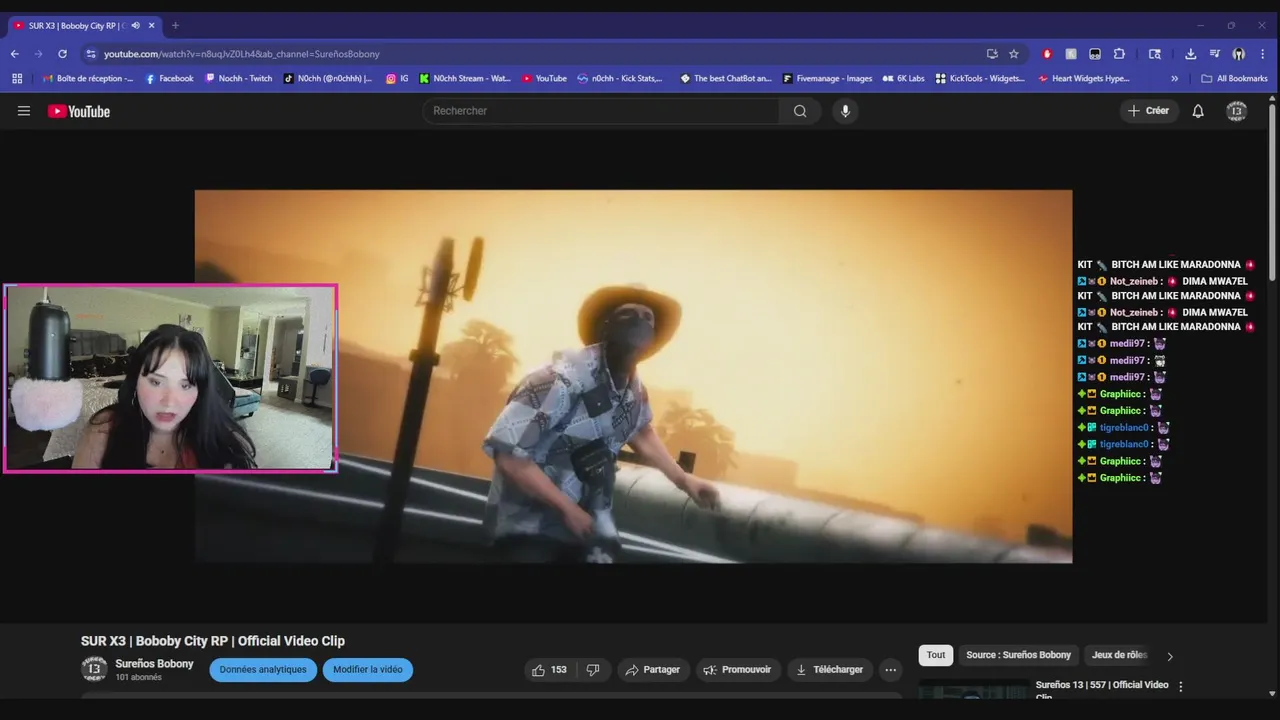Click the 101 abonnés text

coord(139,678)
